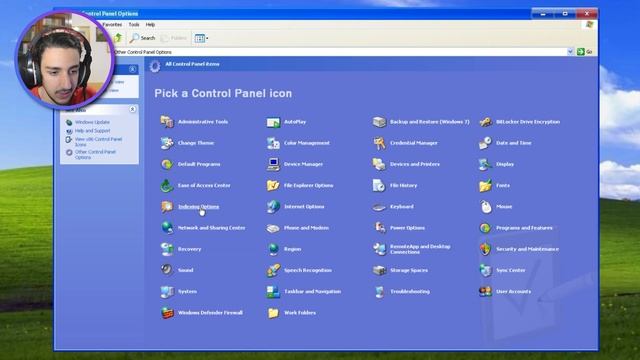This screenshot has width=640, height=360.
Task: Open the Default Programs icon
Action: coord(167,164)
